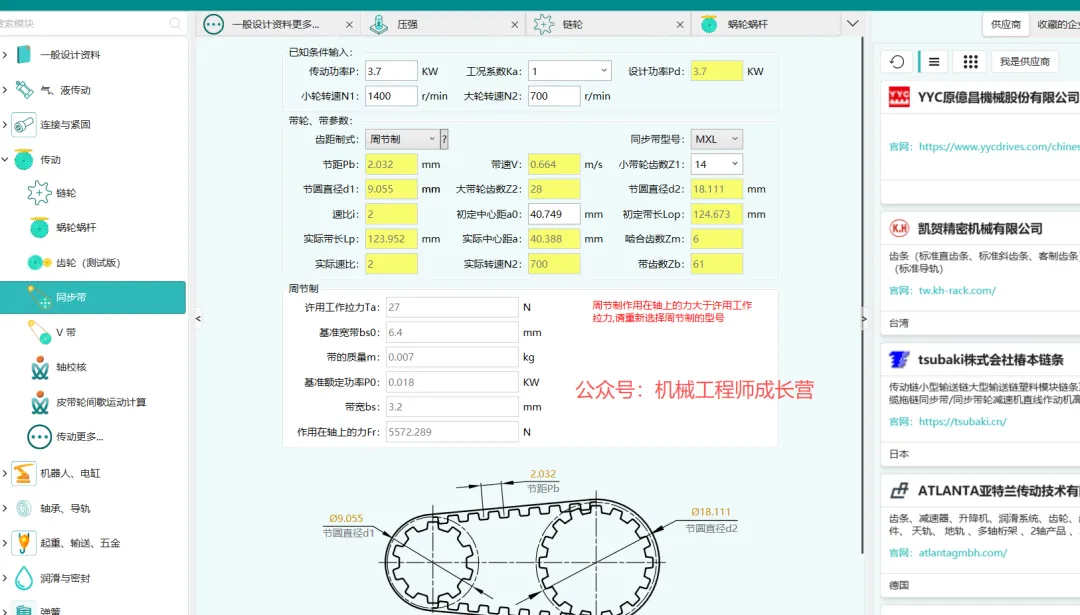The image size is (1080, 615).
Task: Click the 凯贺精密机械 K.H logo
Action: click(899, 228)
